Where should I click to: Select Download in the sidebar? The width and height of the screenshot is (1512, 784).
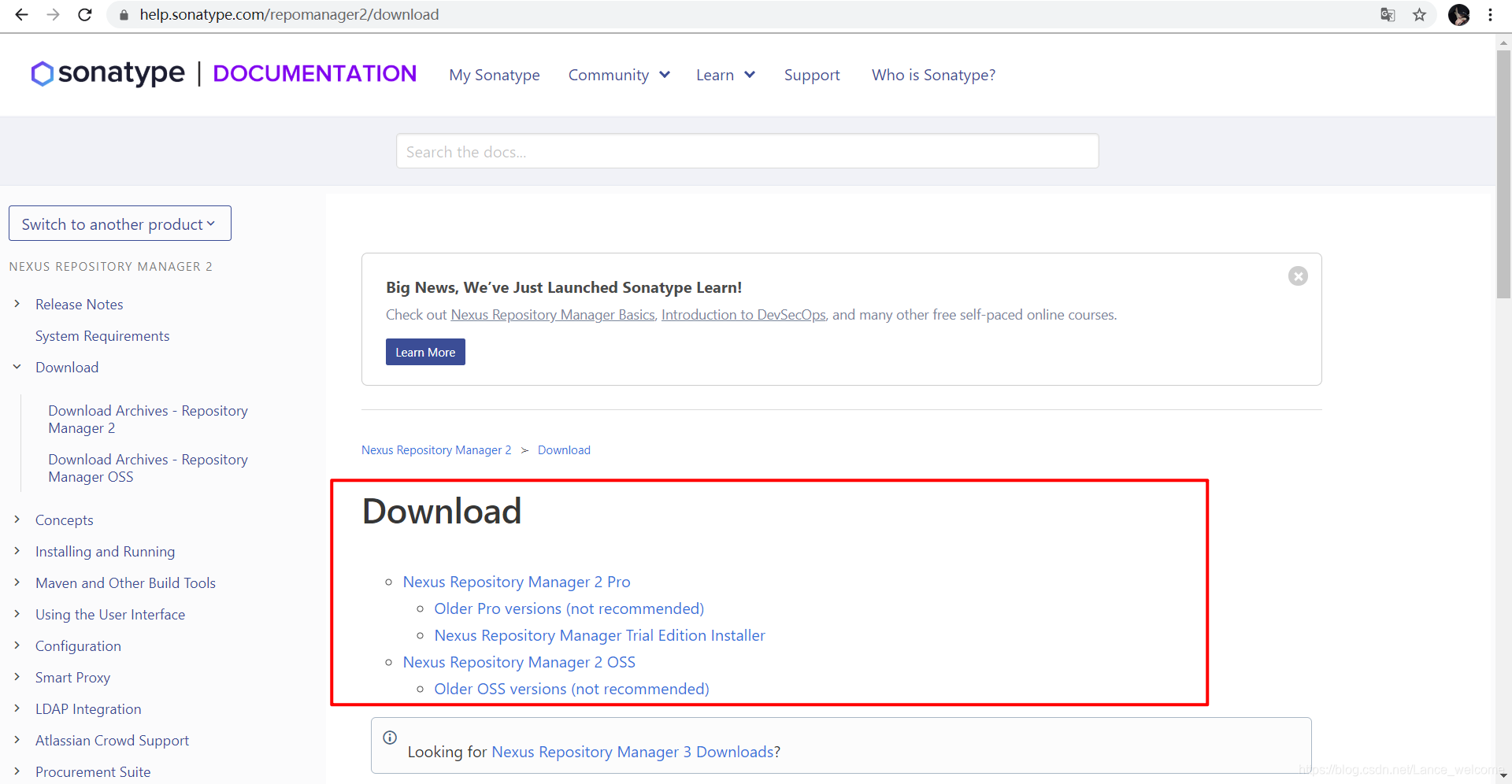[67, 368]
